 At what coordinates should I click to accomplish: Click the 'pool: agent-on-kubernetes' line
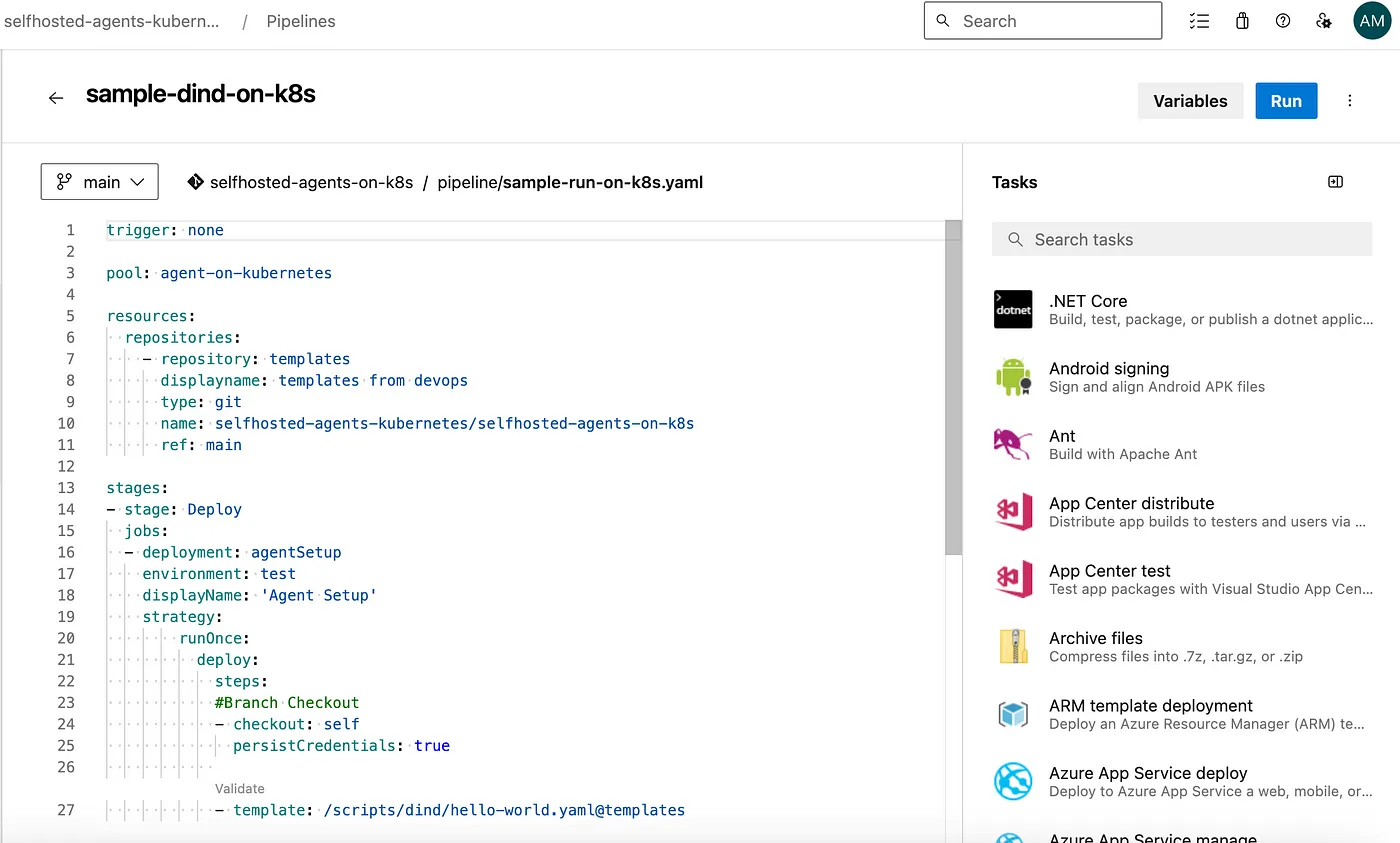[219, 273]
